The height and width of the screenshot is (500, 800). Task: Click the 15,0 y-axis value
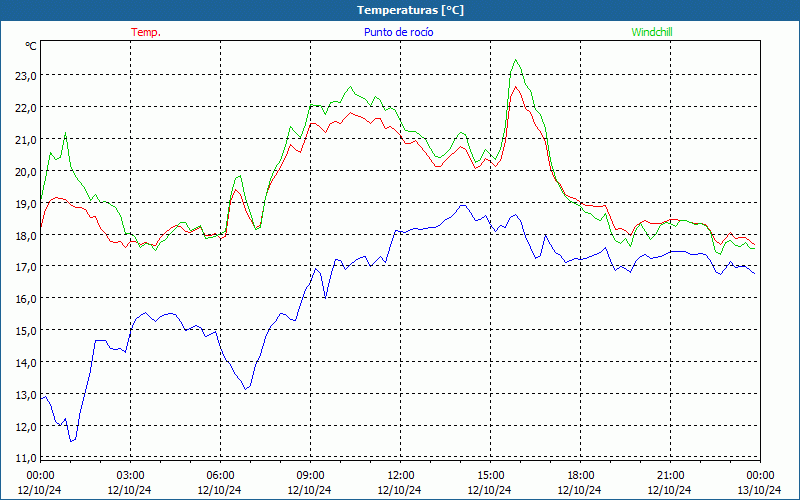click(26, 331)
